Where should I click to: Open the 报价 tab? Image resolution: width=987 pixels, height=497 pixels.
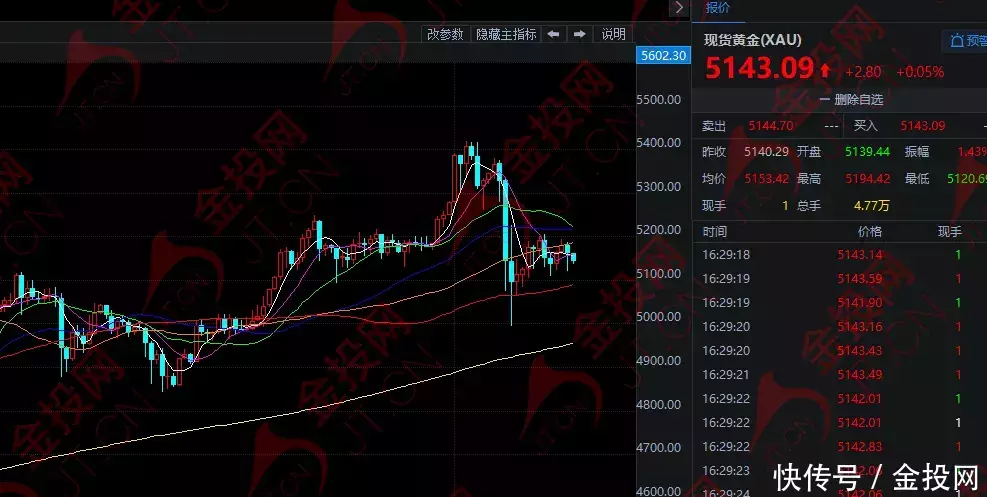pyautogui.click(x=718, y=8)
